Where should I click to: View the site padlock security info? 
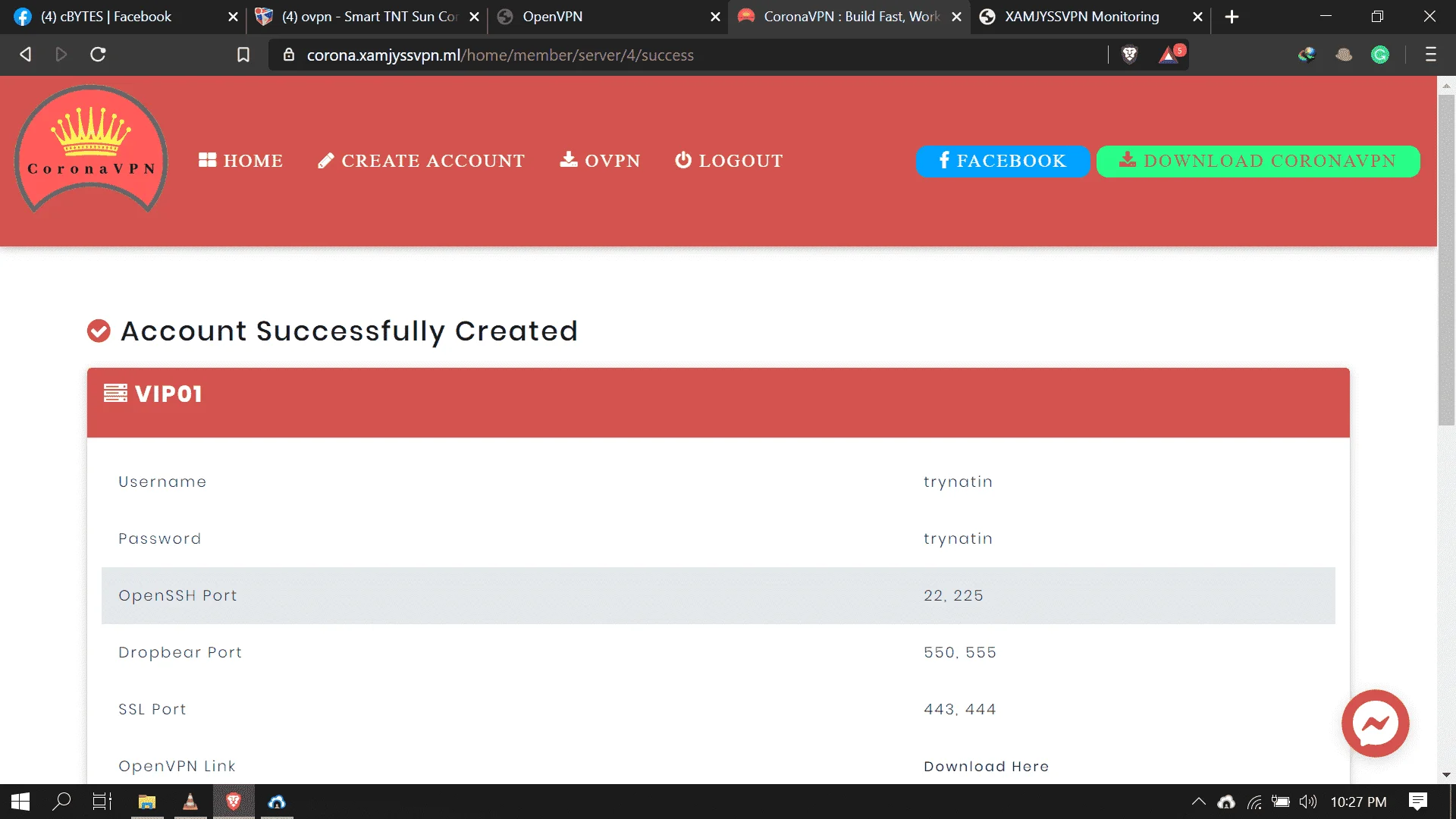288,55
